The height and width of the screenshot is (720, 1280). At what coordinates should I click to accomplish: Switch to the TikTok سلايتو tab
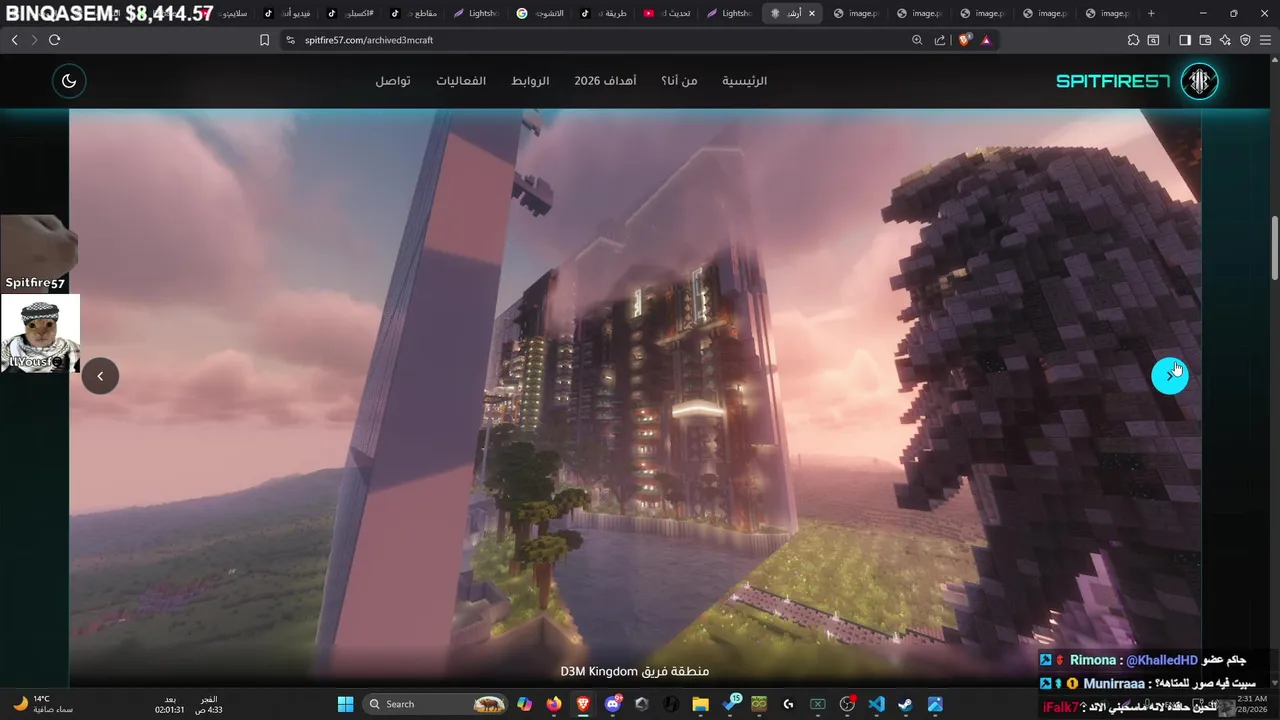[x=235, y=13]
